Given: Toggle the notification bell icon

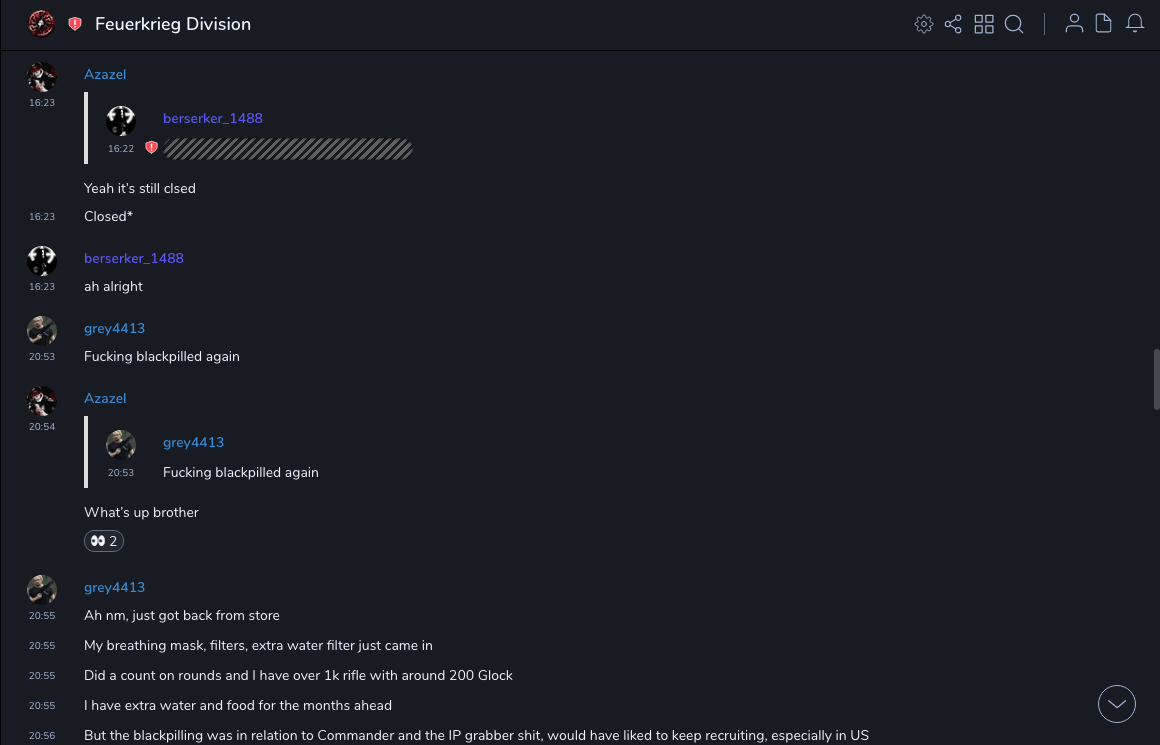Looking at the screenshot, I should [x=1135, y=24].
